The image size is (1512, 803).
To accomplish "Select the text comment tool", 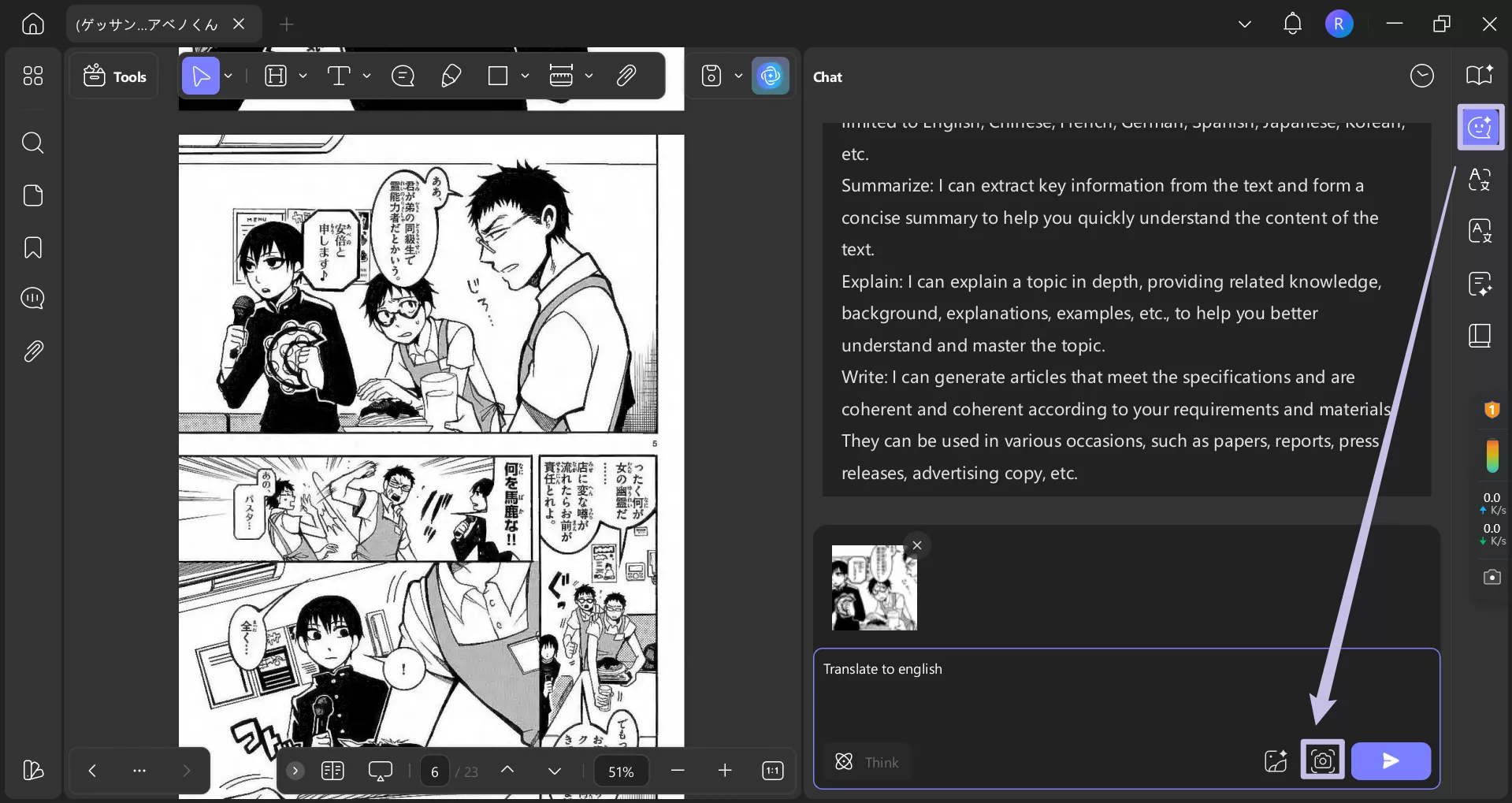I will point(403,75).
